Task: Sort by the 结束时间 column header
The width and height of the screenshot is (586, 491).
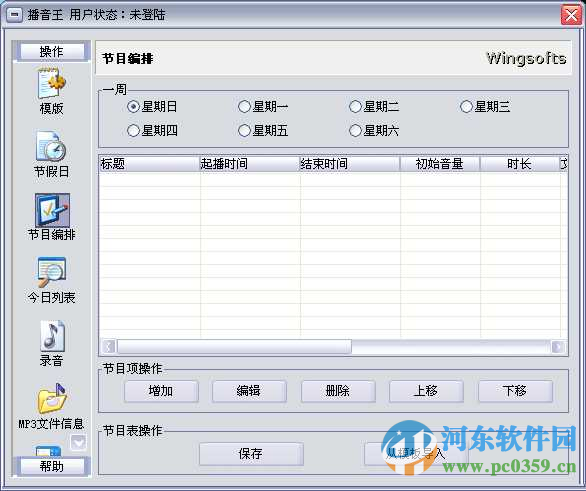Action: coord(350,164)
